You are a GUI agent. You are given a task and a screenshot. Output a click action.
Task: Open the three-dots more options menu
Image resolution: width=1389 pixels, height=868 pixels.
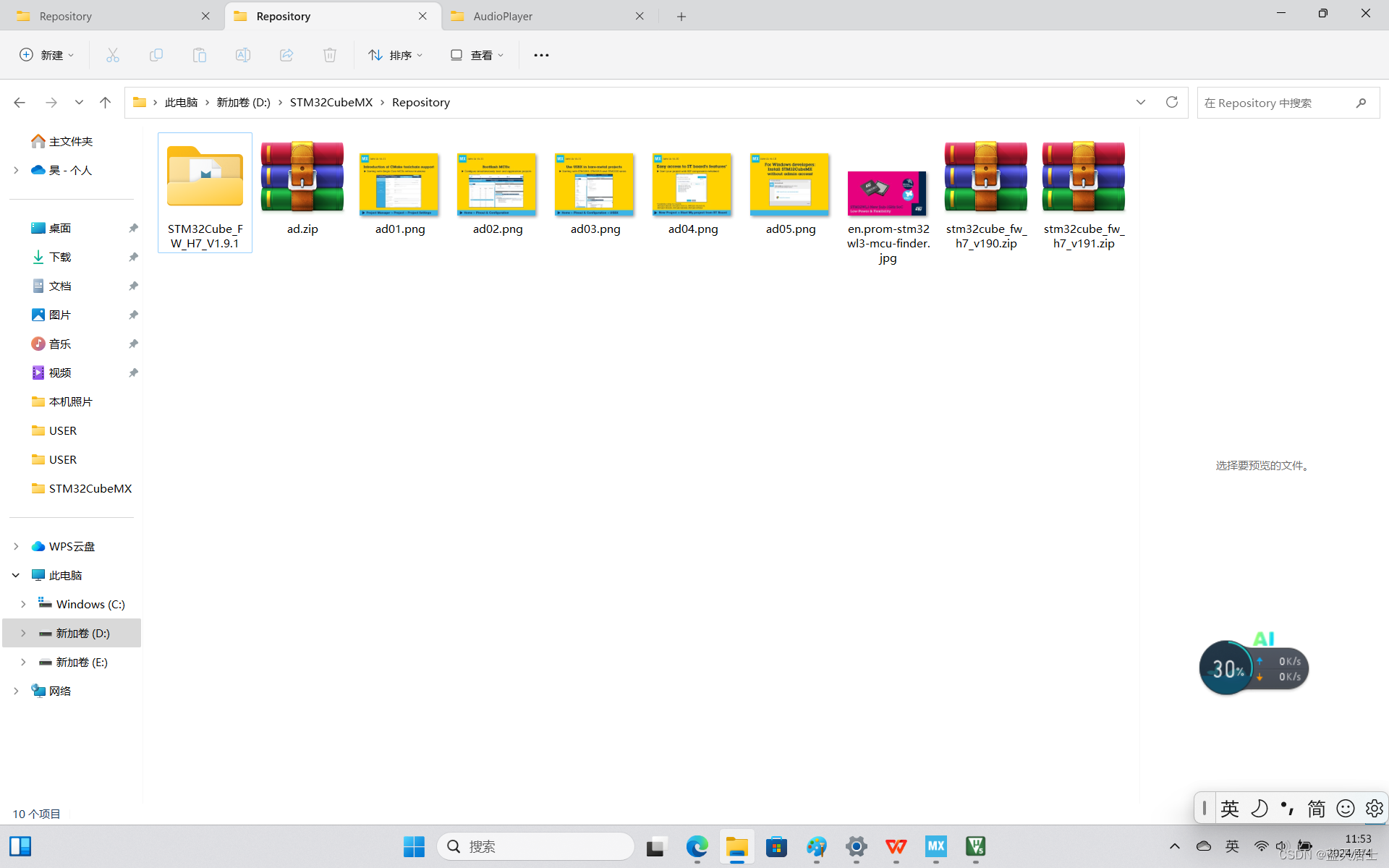coord(541,55)
